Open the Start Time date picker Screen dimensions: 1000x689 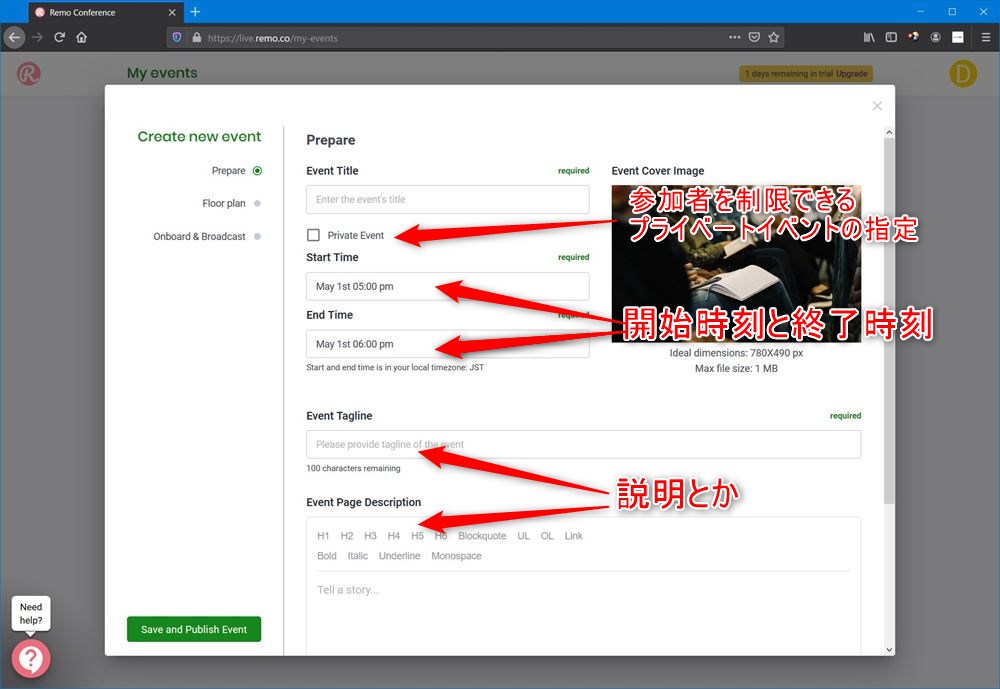click(x=448, y=286)
